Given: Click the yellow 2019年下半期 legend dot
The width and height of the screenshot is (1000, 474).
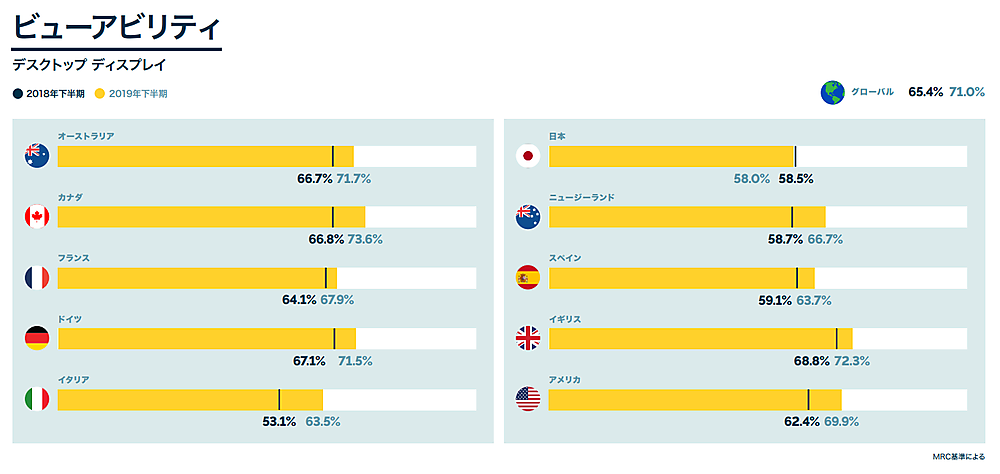Looking at the screenshot, I should [x=99, y=94].
